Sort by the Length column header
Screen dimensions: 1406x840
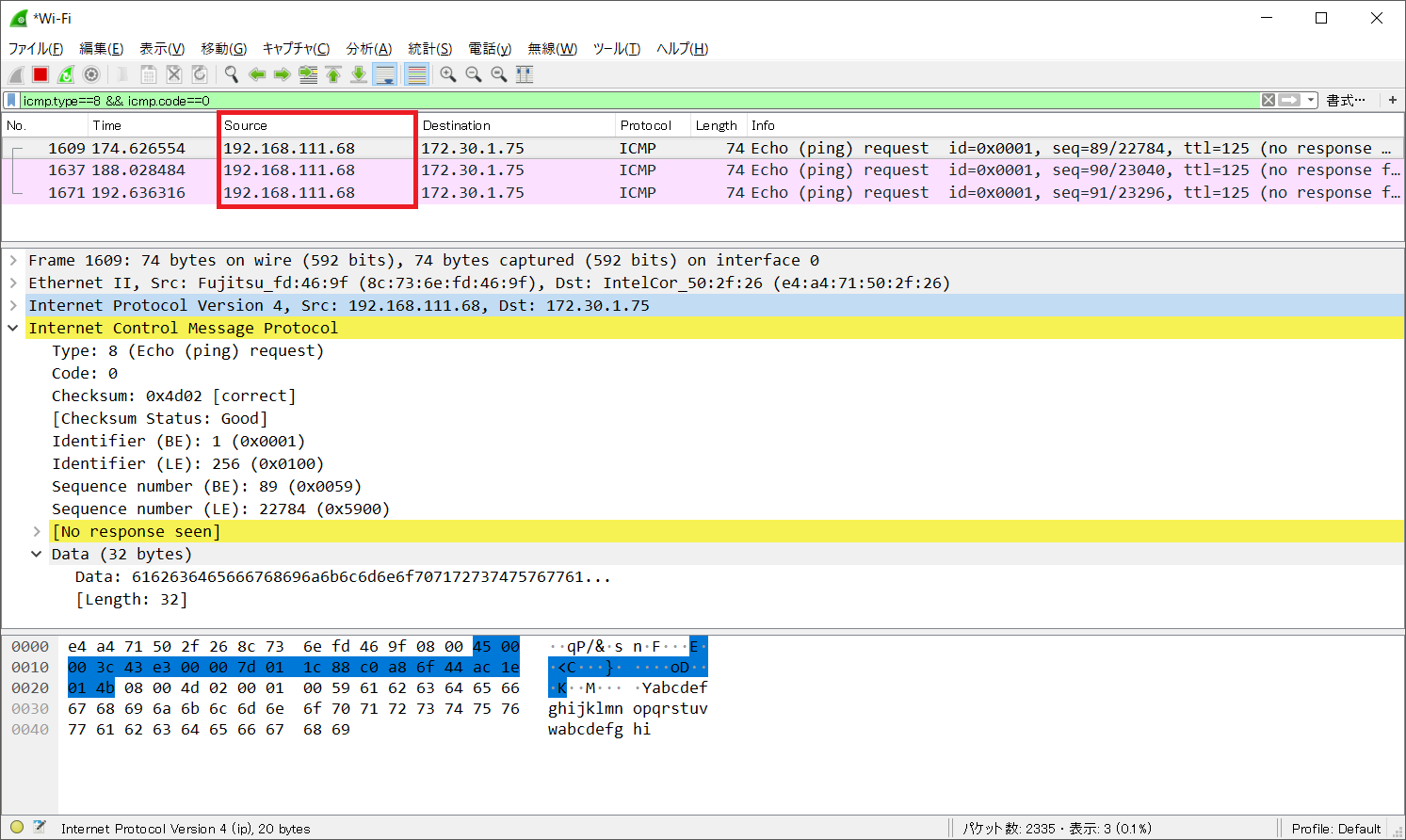coord(719,125)
